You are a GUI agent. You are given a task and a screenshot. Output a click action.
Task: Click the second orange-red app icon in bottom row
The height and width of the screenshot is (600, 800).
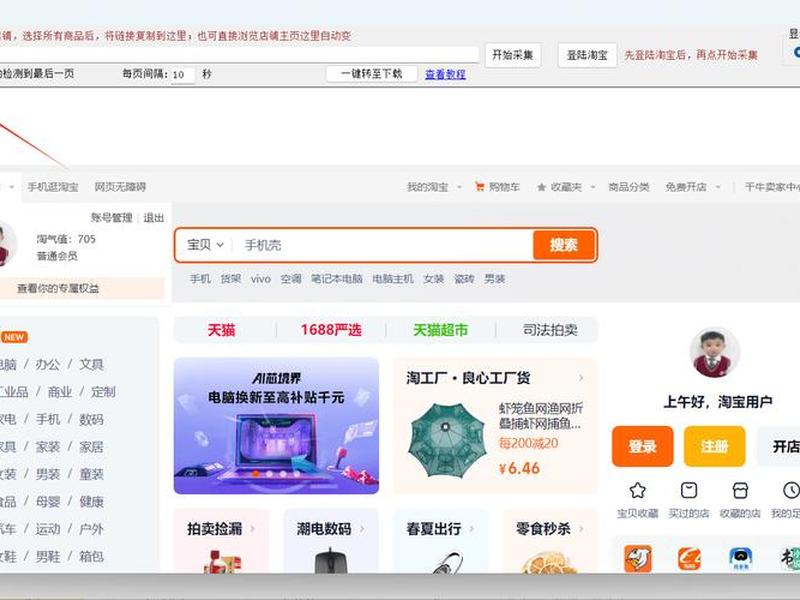tap(689, 558)
